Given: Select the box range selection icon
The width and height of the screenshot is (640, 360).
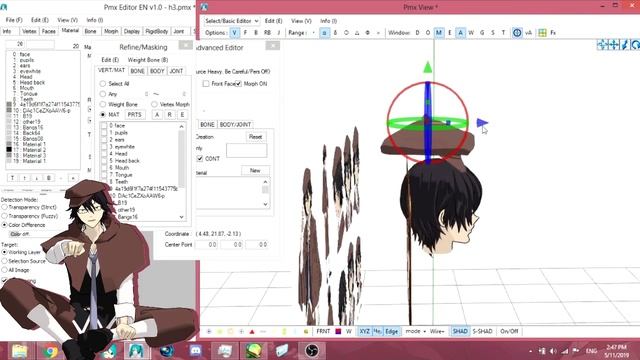Looking at the screenshot, I should tap(324, 33).
